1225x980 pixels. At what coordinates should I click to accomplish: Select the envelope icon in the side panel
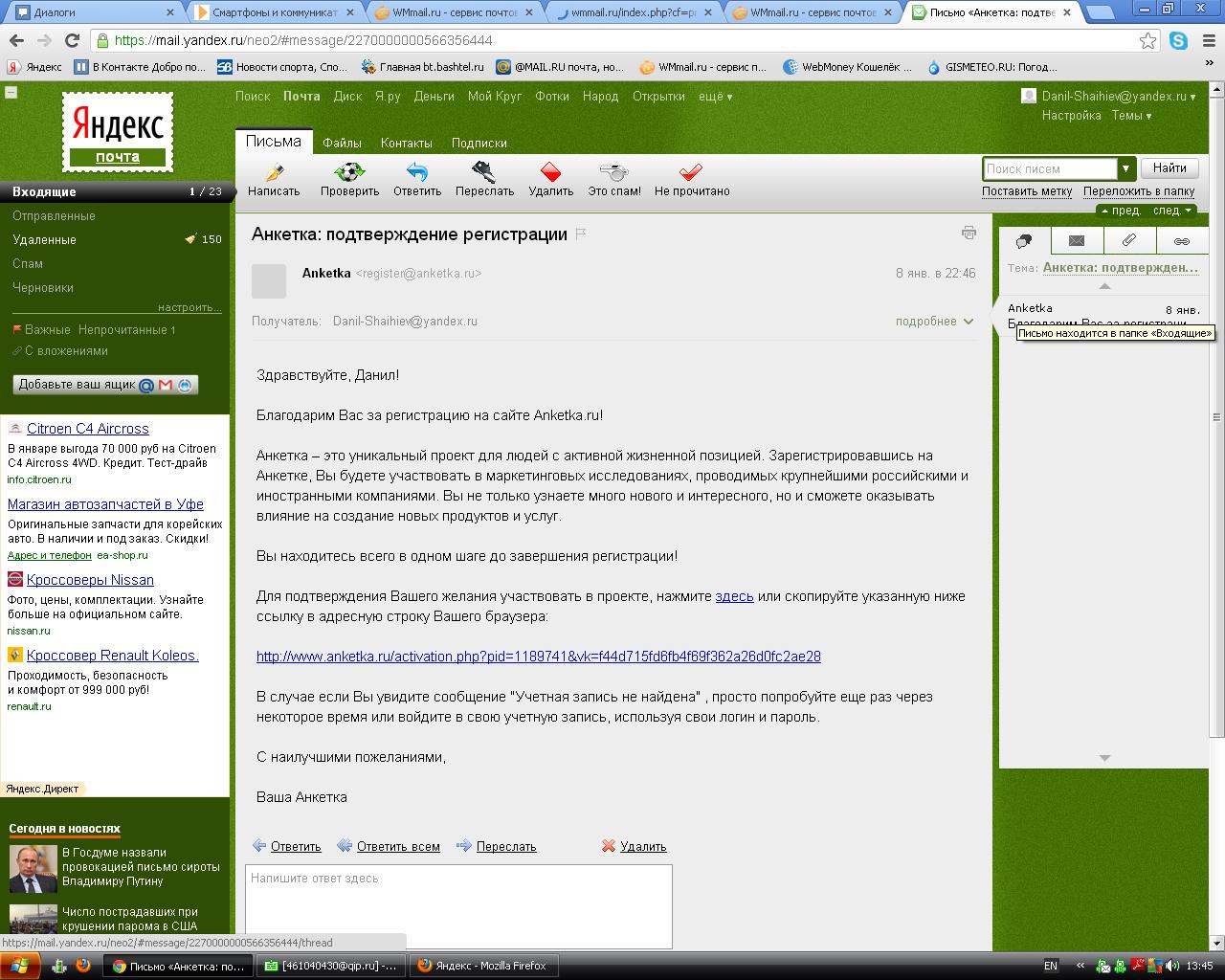click(1077, 241)
